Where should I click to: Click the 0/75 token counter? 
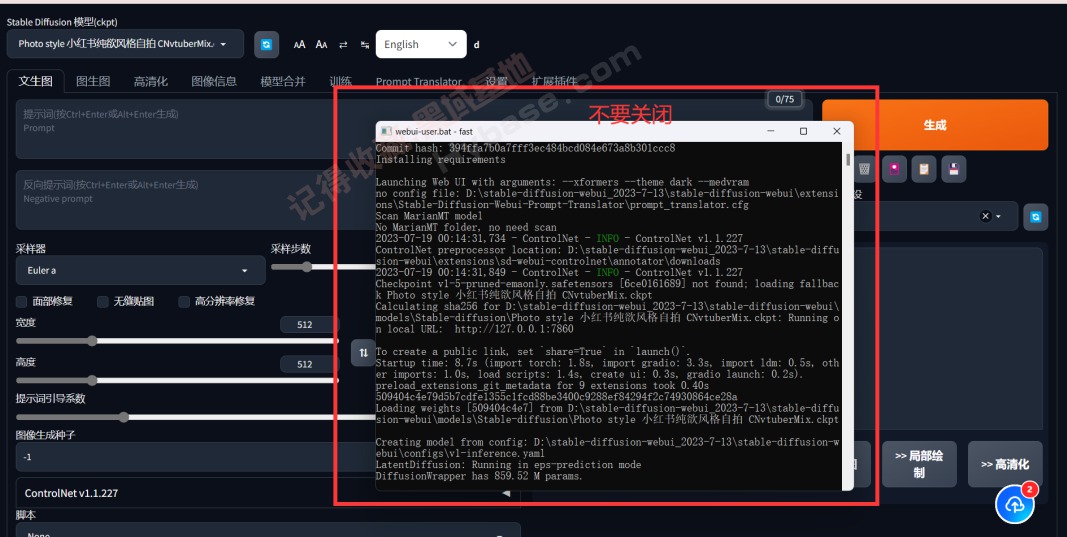click(x=785, y=99)
